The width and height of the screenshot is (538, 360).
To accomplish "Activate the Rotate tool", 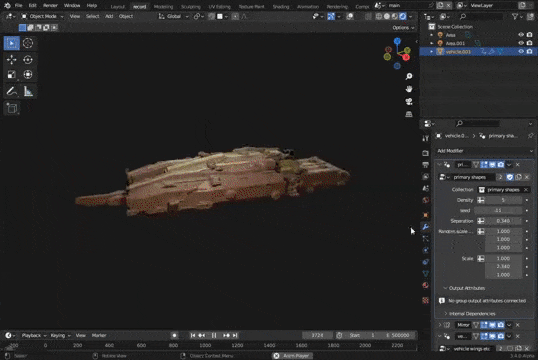I will [28, 59].
